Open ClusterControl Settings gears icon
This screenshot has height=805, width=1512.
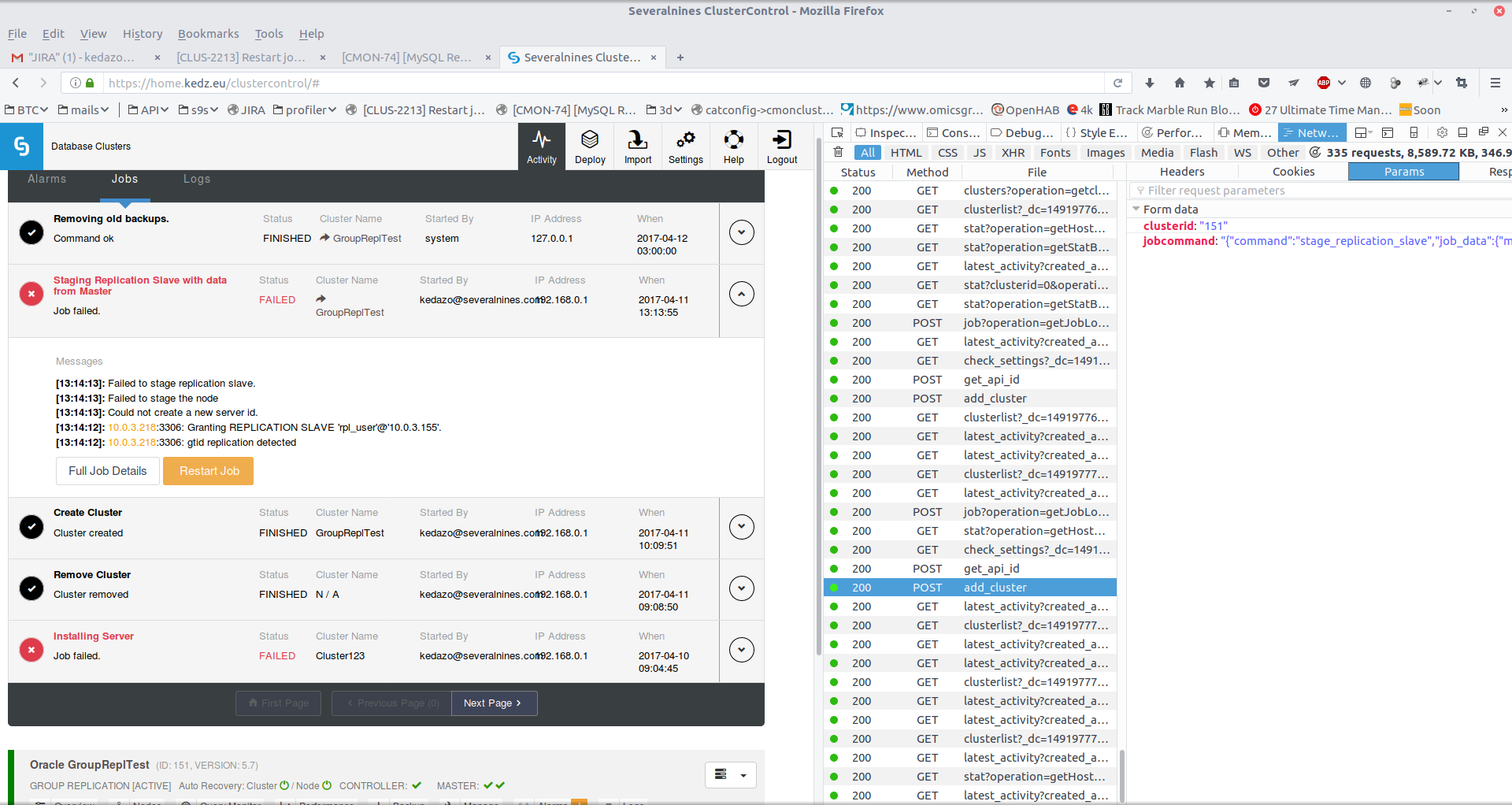click(x=685, y=147)
